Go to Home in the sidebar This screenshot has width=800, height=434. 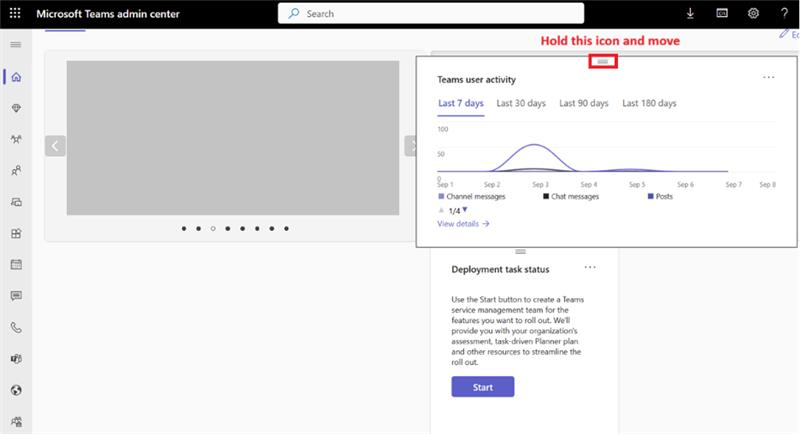point(16,77)
